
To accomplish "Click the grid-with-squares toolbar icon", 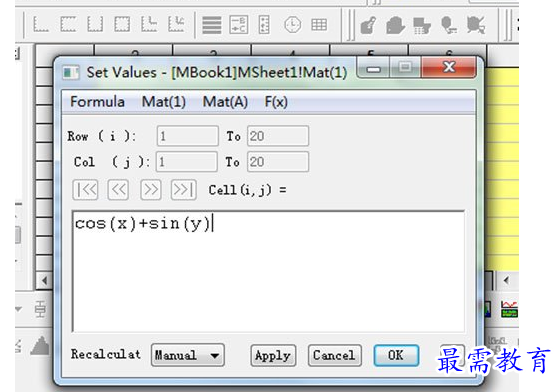I will [422, 26].
